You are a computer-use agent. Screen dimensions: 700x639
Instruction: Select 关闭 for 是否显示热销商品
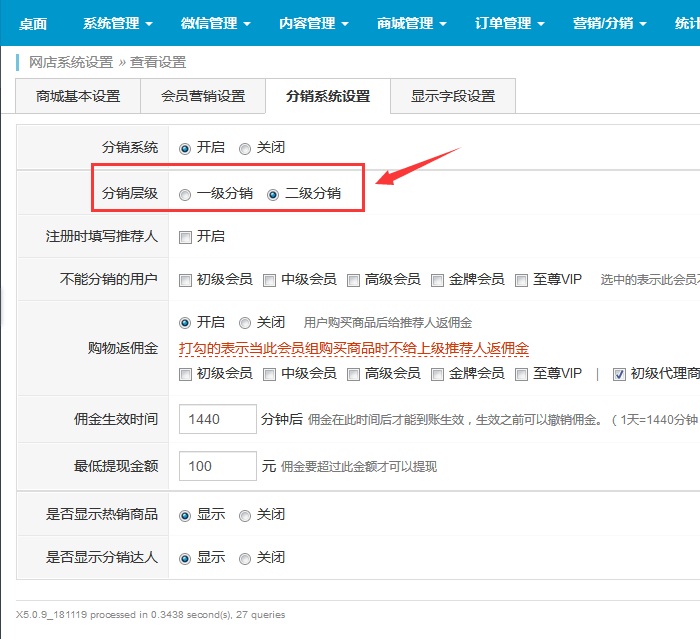click(x=245, y=515)
